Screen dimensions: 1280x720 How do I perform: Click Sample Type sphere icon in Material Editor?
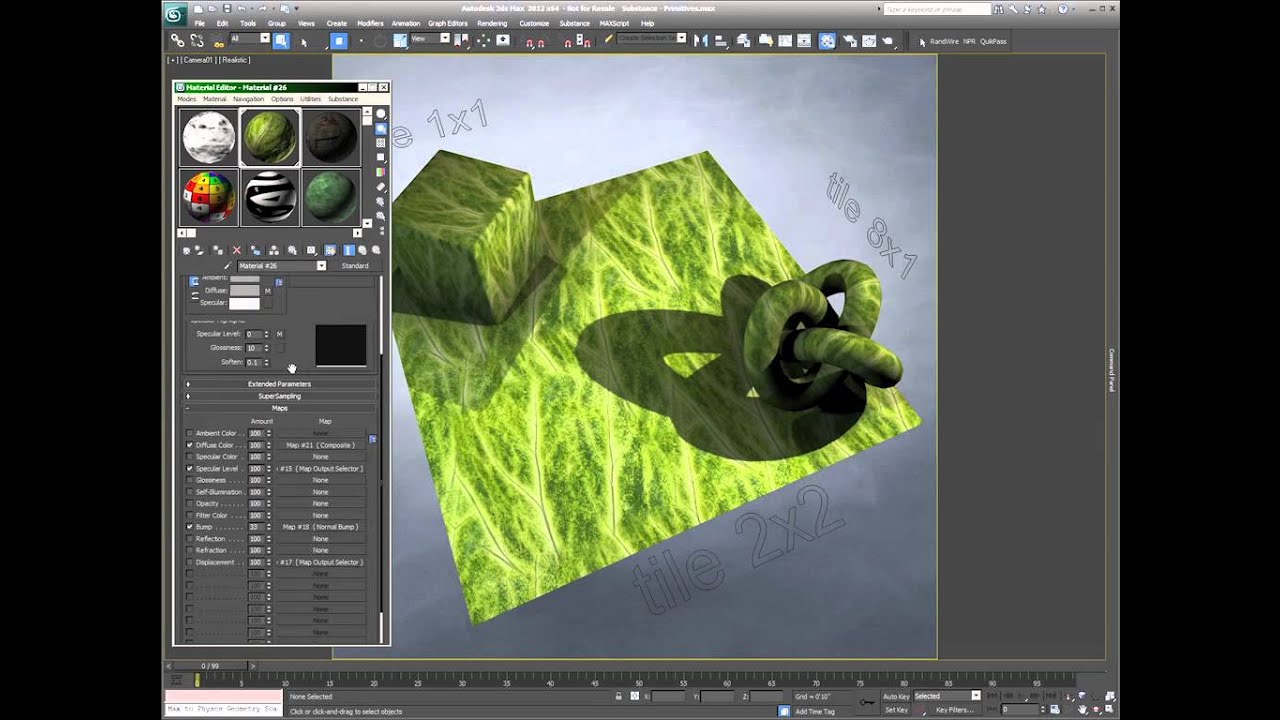(x=381, y=114)
